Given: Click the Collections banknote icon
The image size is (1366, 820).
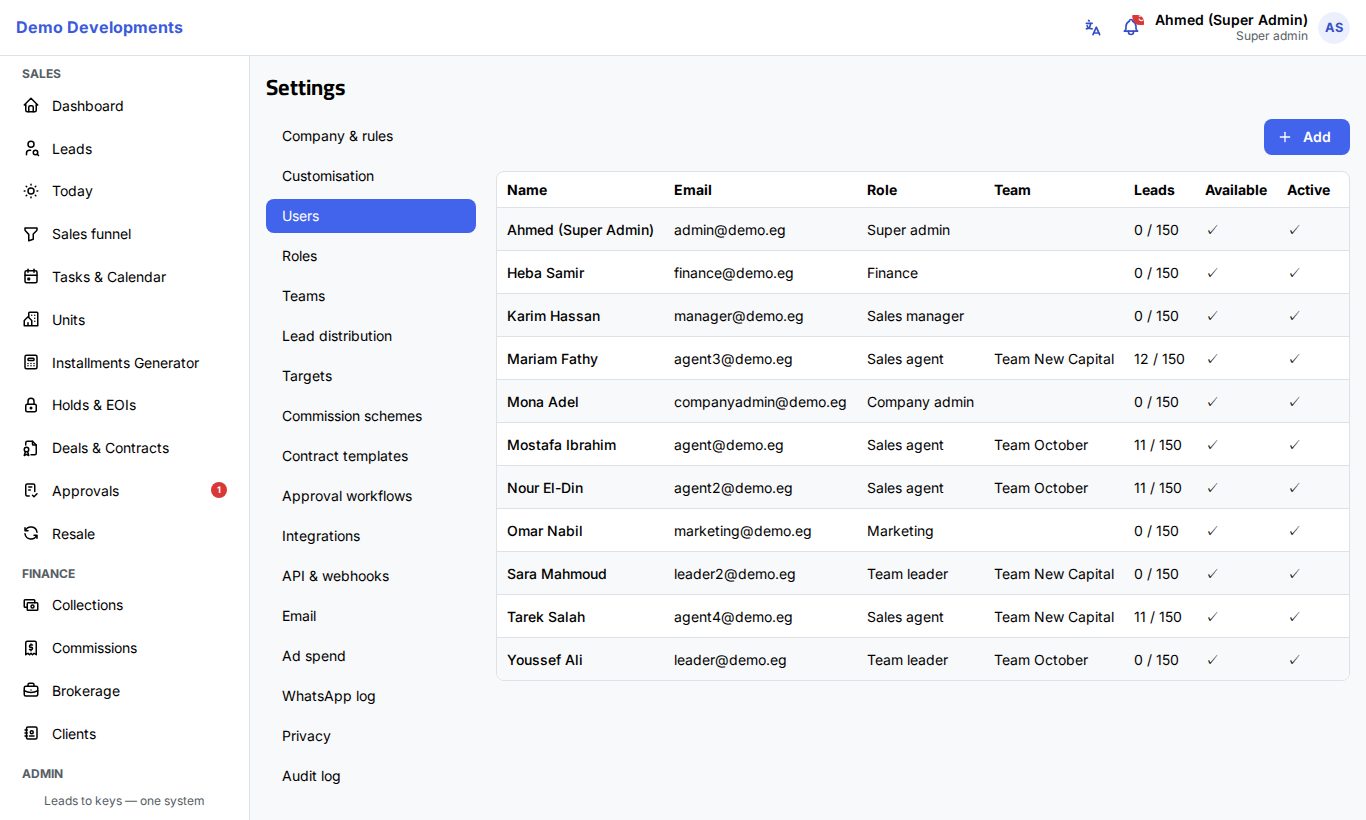Looking at the screenshot, I should (x=31, y=605).
